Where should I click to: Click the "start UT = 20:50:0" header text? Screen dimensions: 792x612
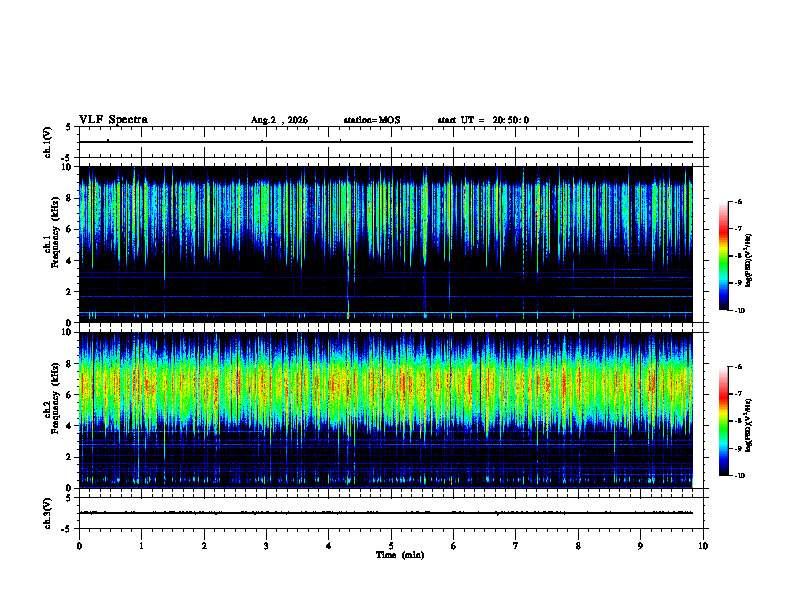483,120
